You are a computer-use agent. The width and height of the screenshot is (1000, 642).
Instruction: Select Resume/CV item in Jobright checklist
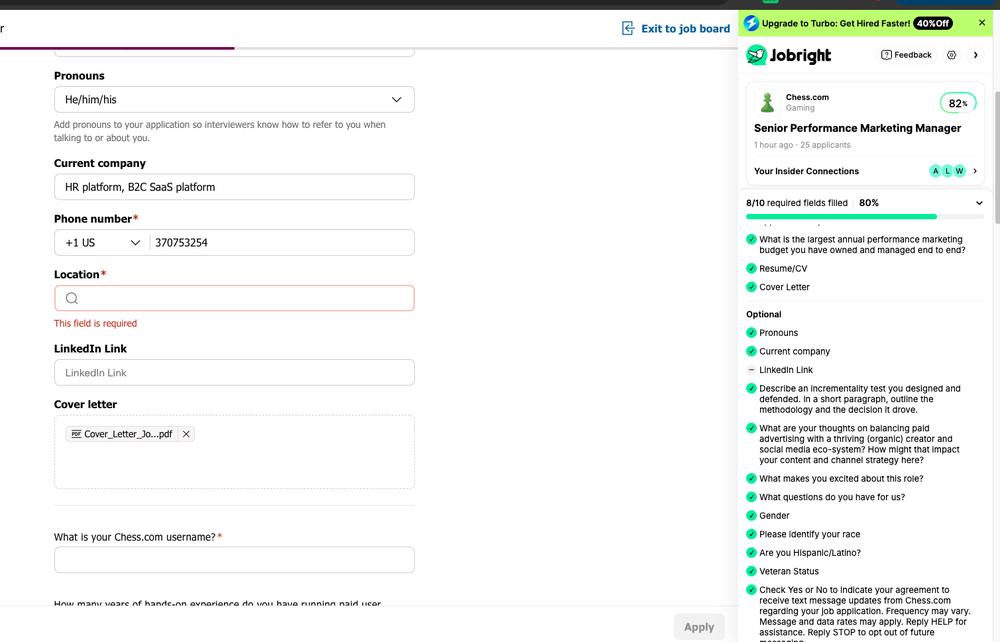pos(783,268)
